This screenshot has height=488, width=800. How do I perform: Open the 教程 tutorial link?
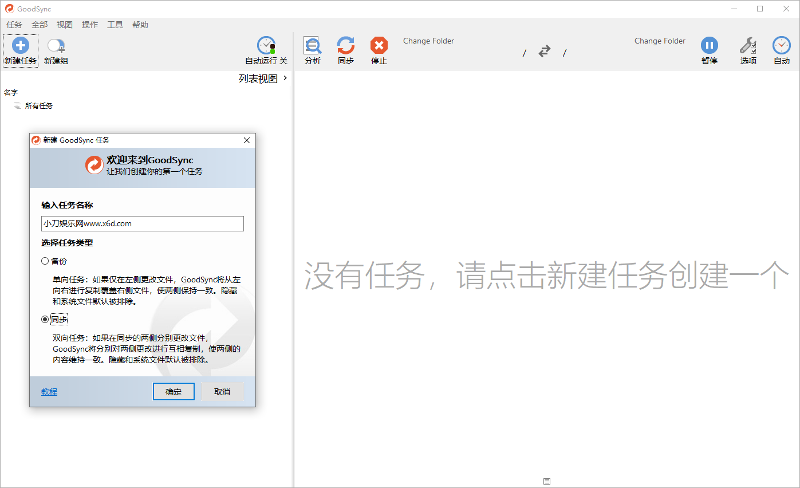pyautogui.click(x=49, y=391)
